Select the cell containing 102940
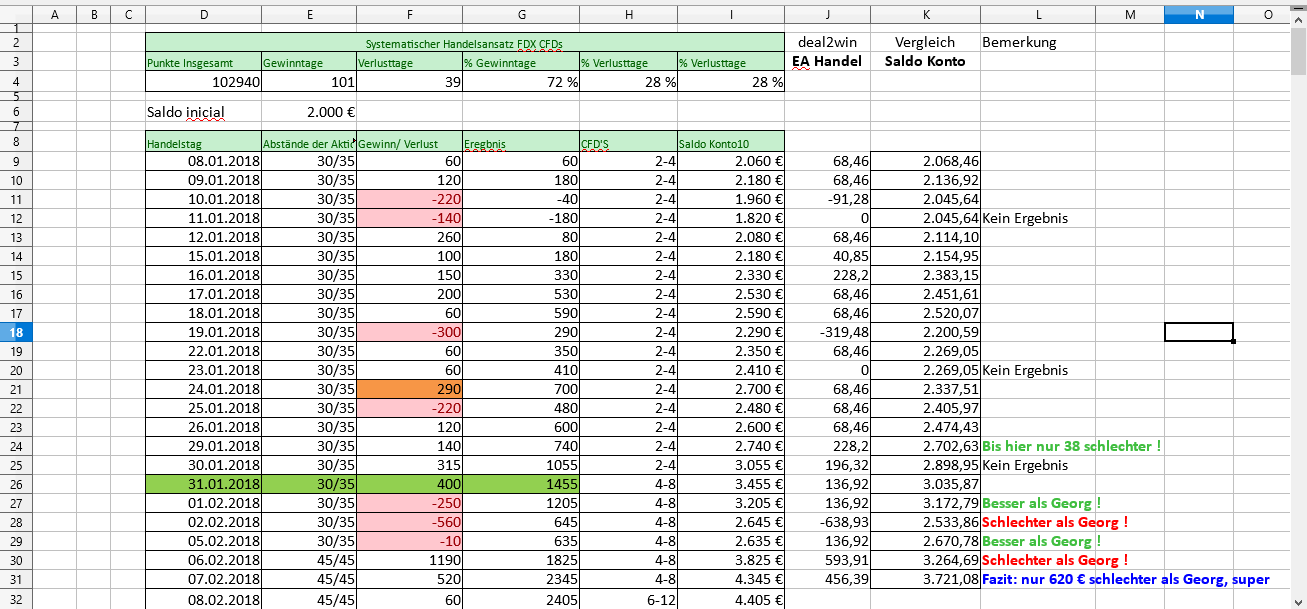 (x=203, y=82)
